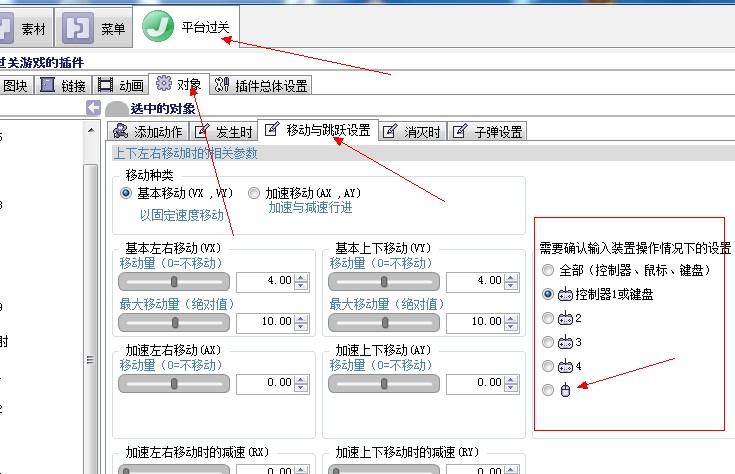Click the controller 1 gamepad icon

(x=565, y=294)
